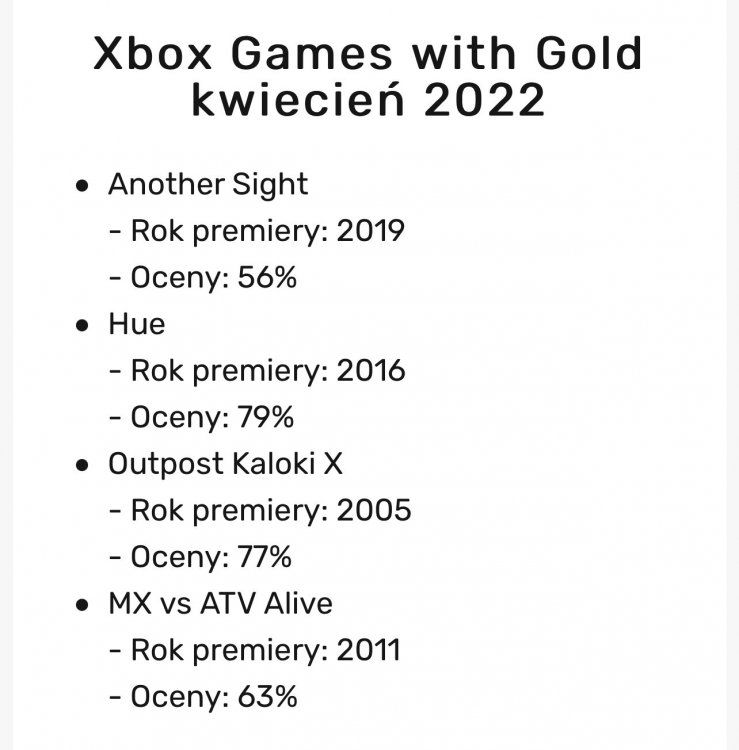Click the MX vs ATV Alive title
739x750 pixels.
coord(220,603)
